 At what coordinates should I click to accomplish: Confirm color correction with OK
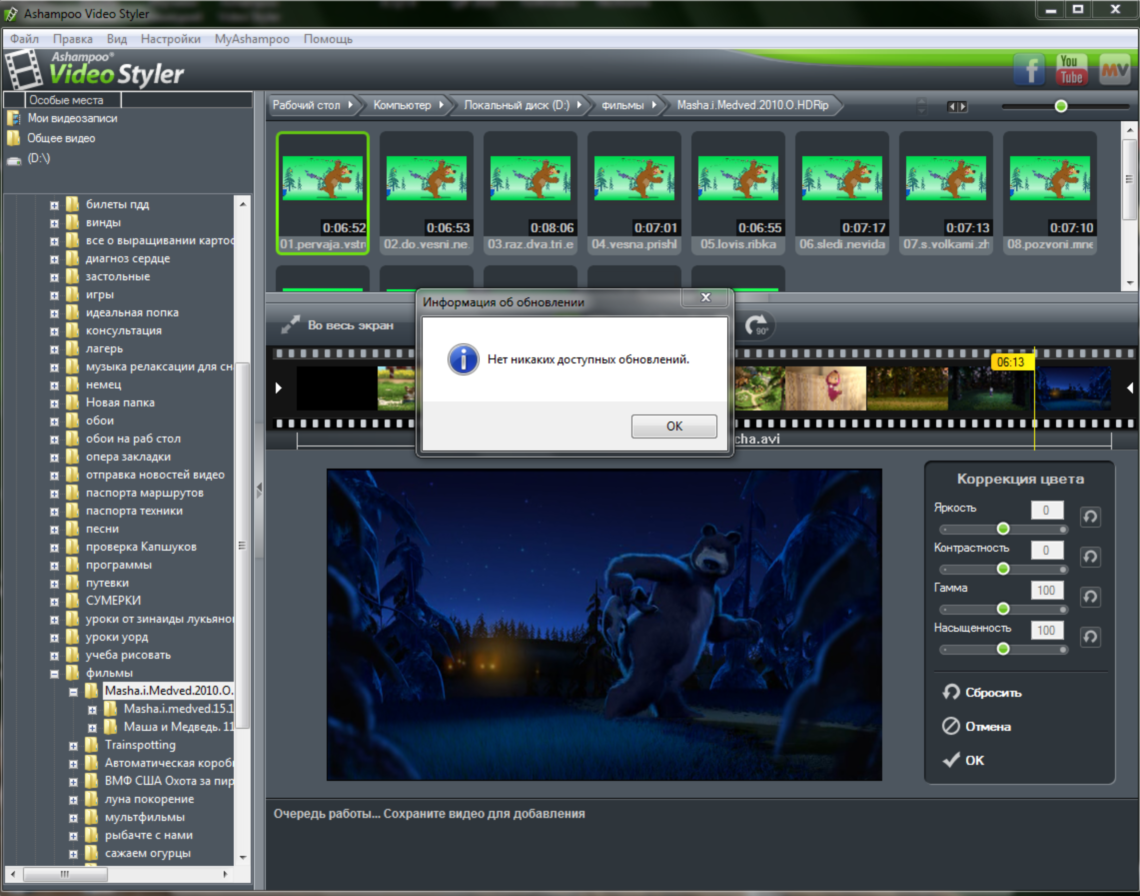click(963, 761)
